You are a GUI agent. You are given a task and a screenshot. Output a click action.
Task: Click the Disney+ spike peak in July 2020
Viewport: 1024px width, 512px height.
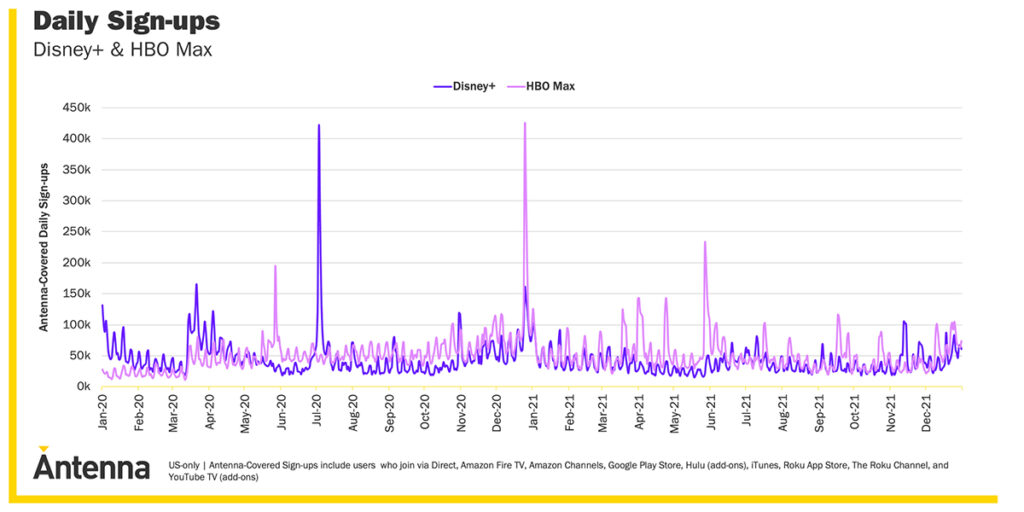319,126
